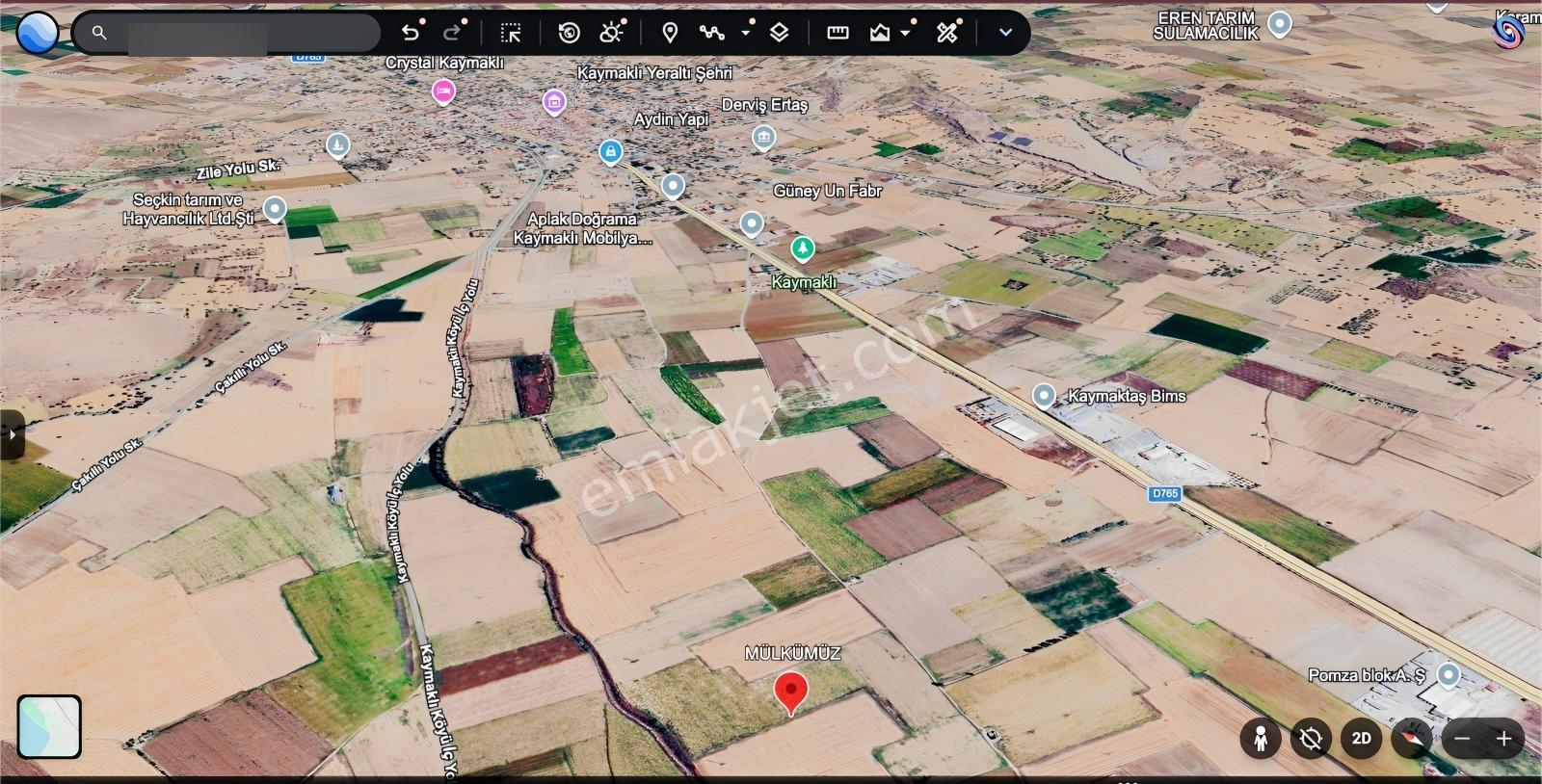Select the green Kaymaklı park marker

click(802, 249)
